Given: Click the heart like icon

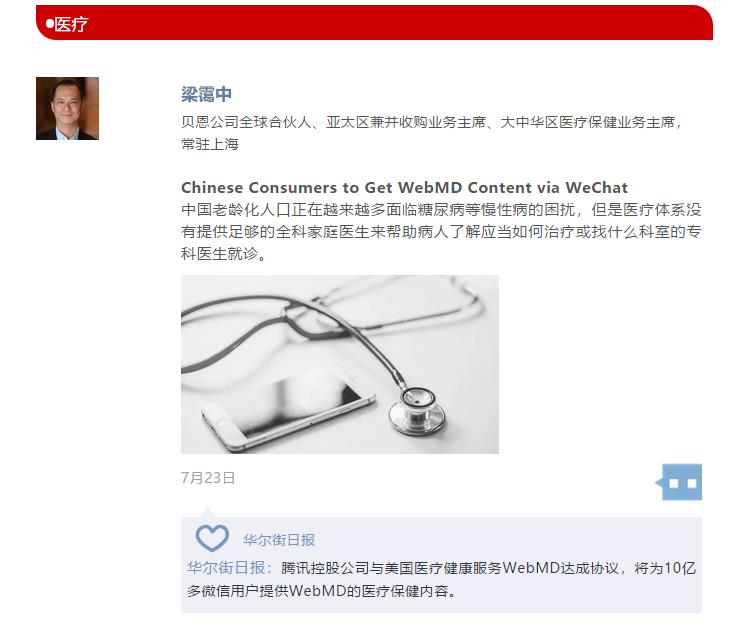Looking at the screenshot, I should (x=212, y=538).
